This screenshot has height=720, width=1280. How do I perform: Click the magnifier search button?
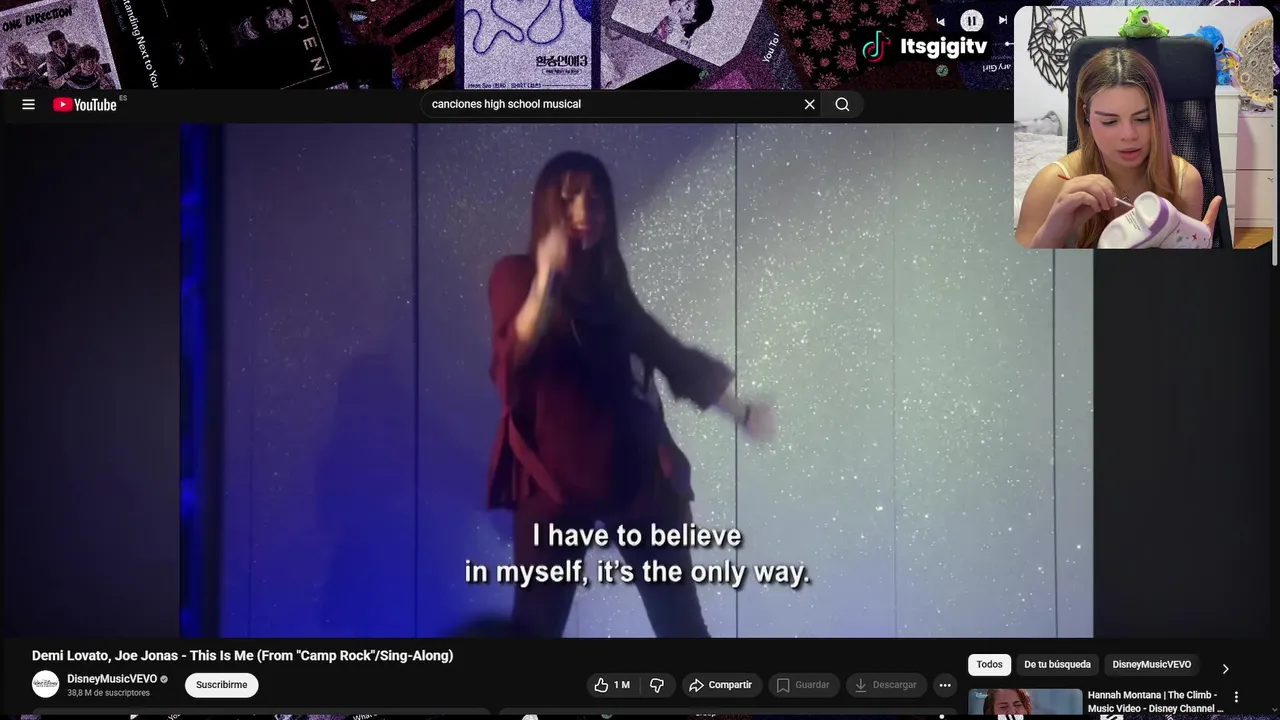[x=842, y=104]
